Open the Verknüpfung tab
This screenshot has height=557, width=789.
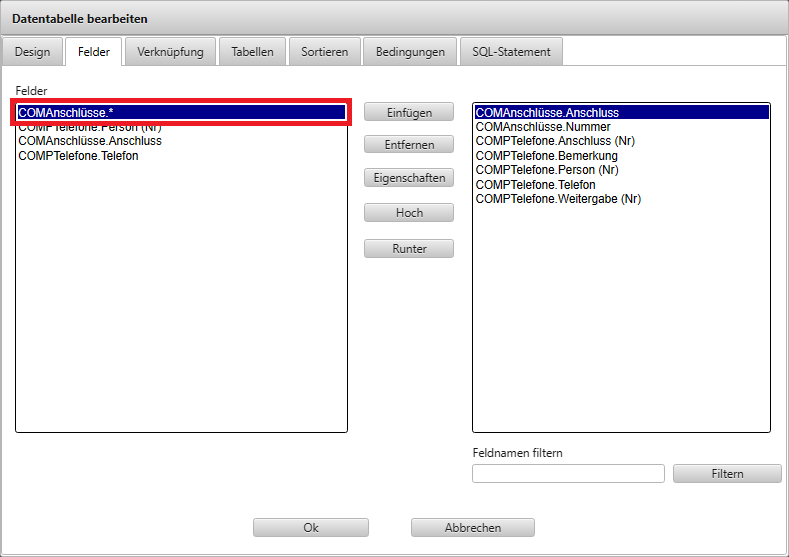pyautogui.click(x=170, y=51)
